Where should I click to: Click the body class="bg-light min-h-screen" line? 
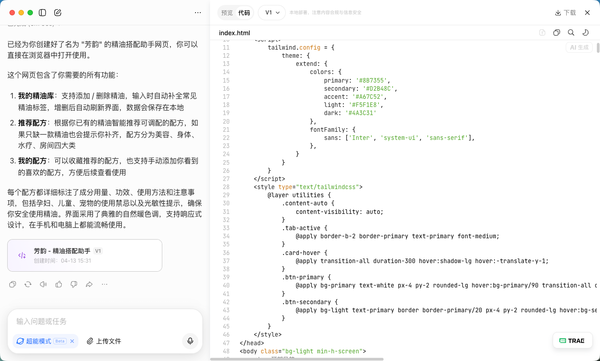(x=303, y=351)
